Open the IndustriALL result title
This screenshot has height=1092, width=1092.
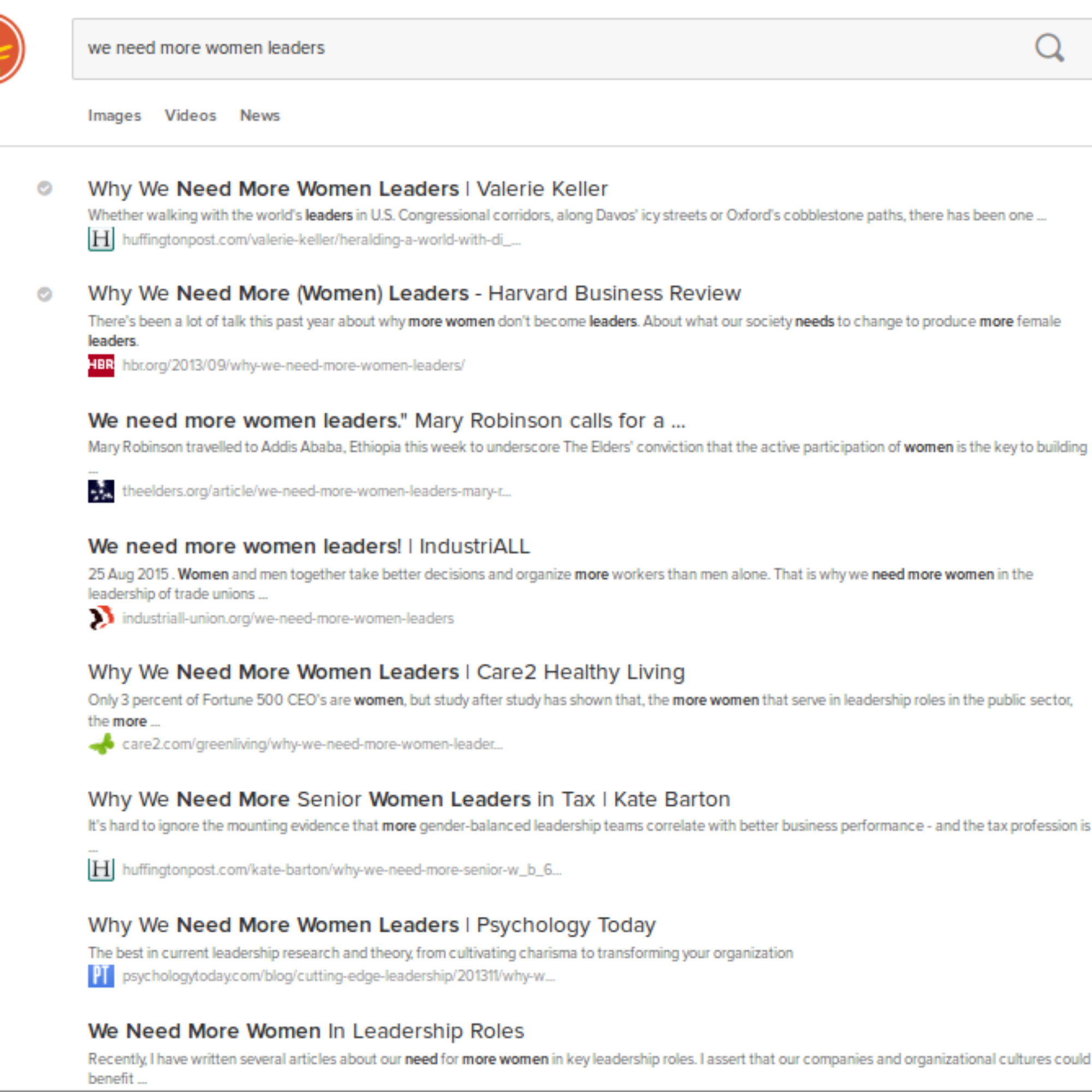(x=309, y=546)
